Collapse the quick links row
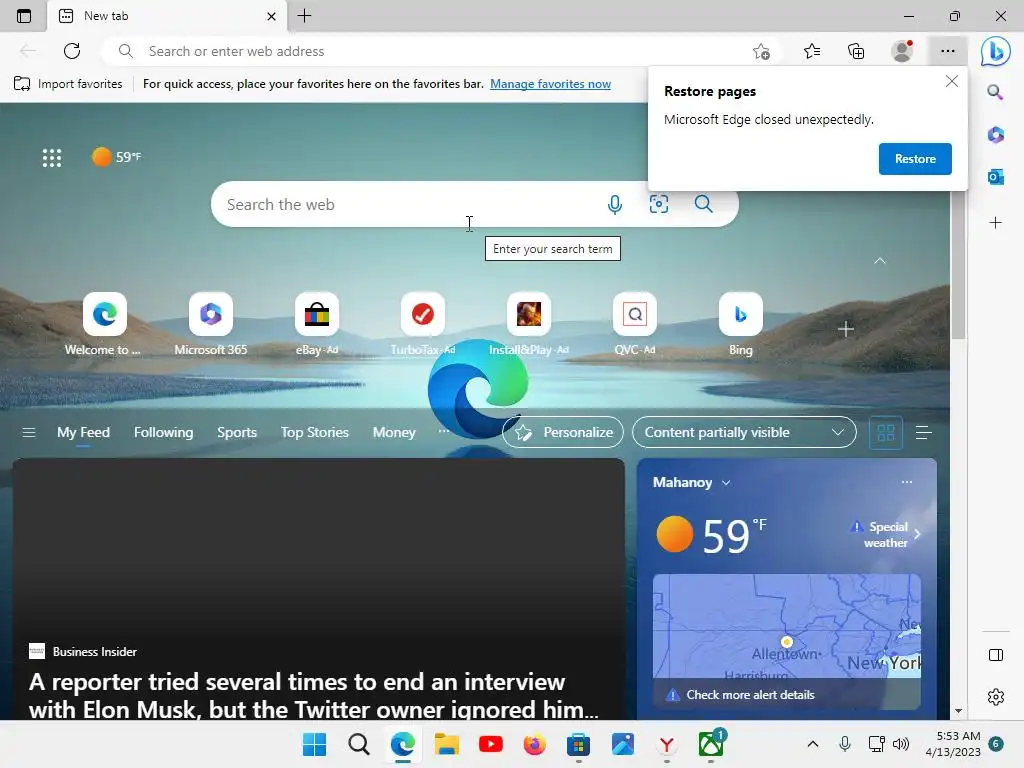 click(x=880, y=261)
